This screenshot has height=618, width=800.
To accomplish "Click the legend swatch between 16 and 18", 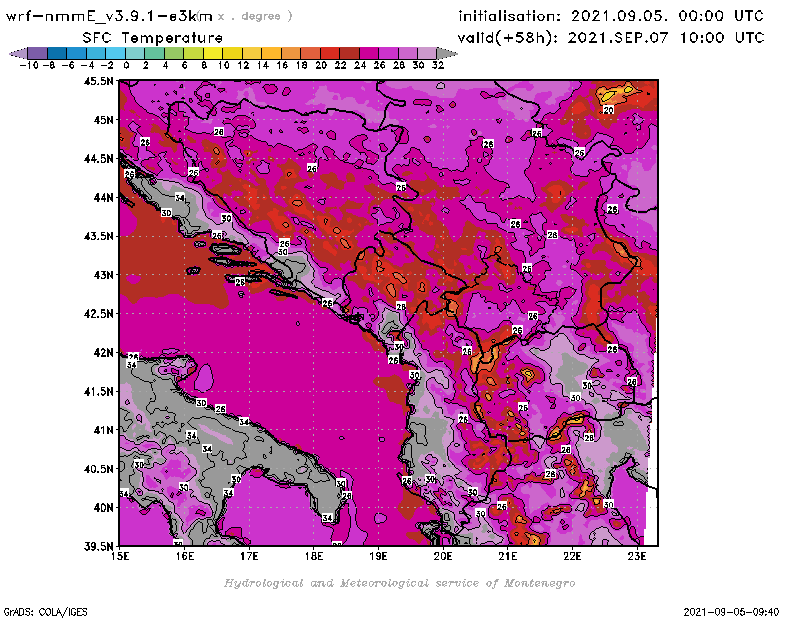I will (291, 53).
